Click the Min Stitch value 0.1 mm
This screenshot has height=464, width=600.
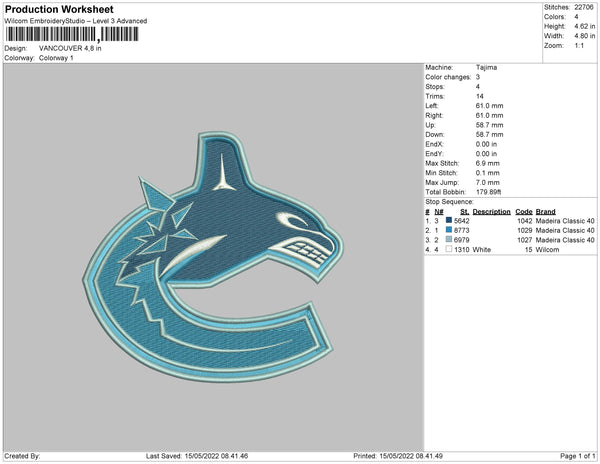point(488,173)
